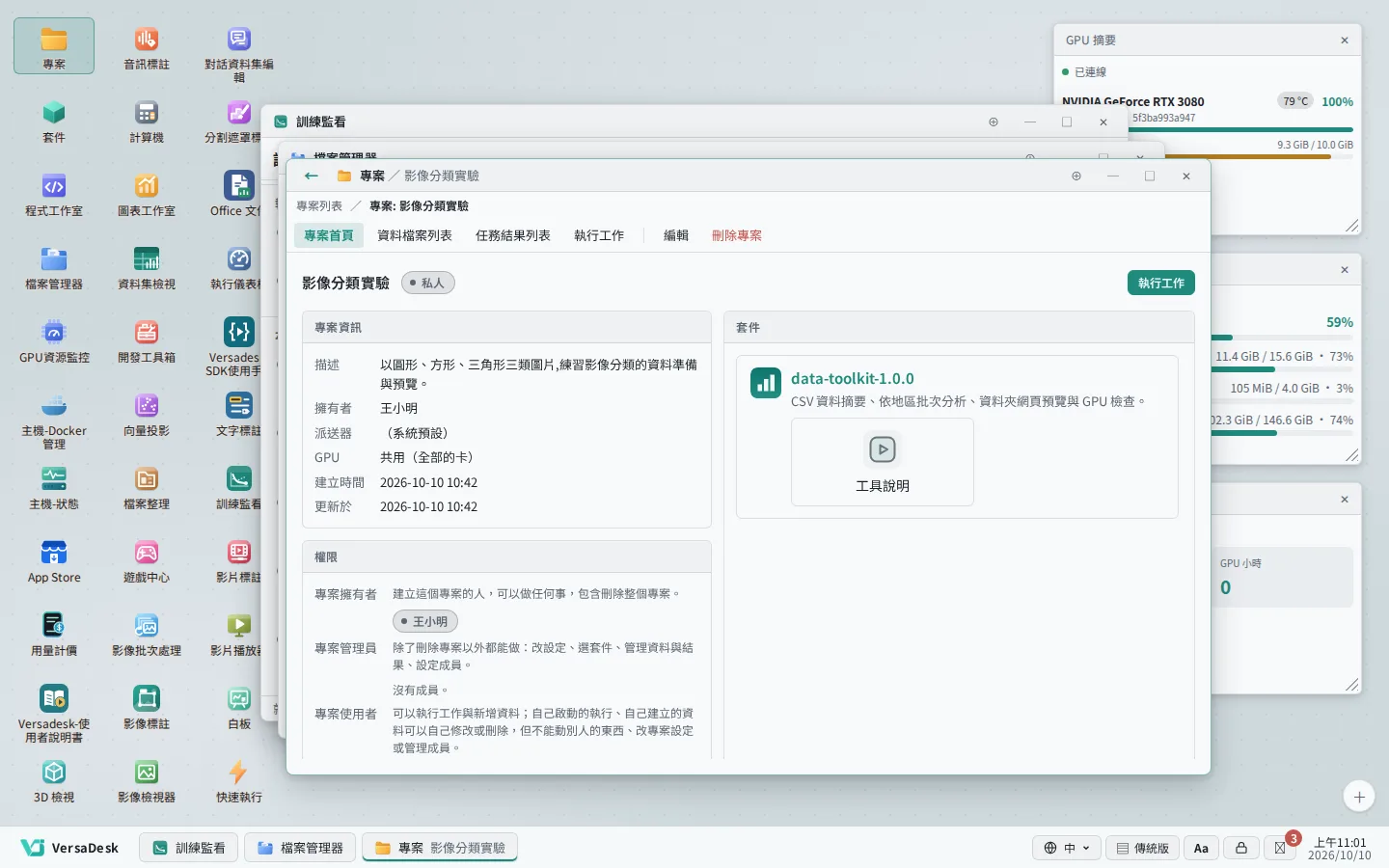Launch the 計算機 app icon

[147, 120]
